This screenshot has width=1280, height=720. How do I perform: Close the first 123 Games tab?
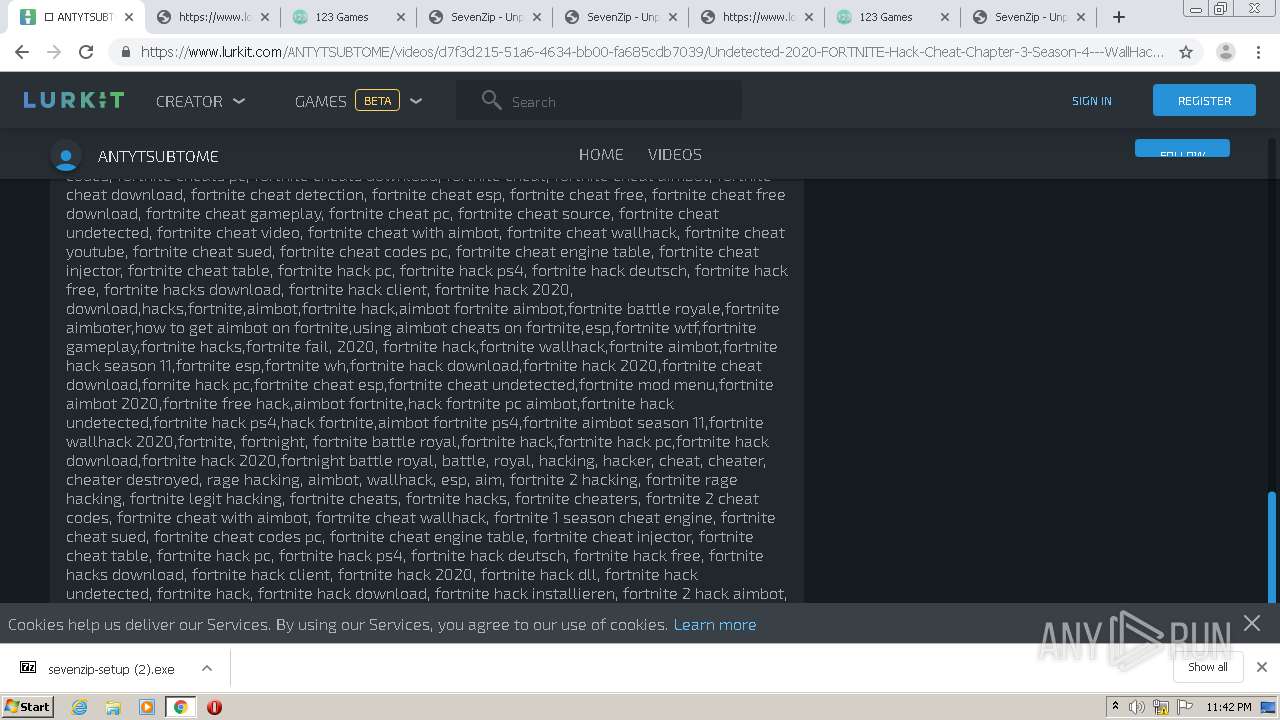tap(401, 17)
